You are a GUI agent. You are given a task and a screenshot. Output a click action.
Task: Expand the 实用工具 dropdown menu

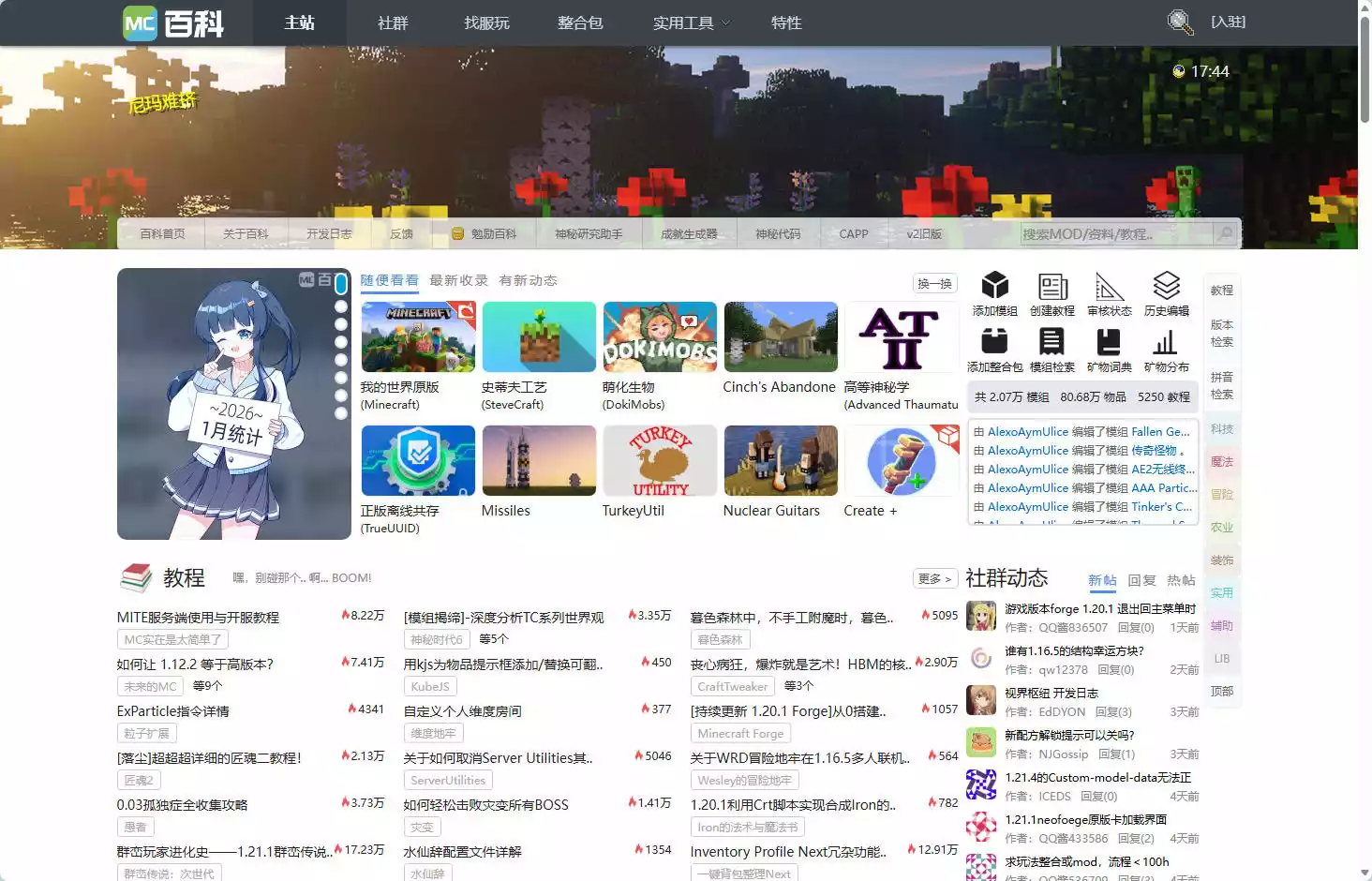click(692, 22)
